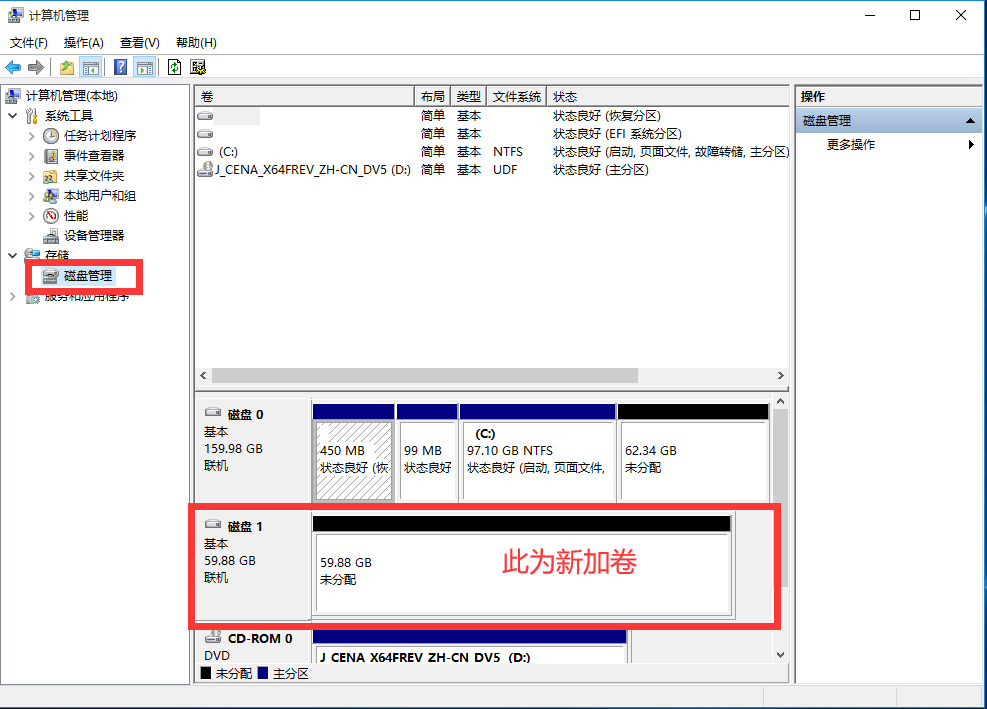The image size is (987, 709).
Task: Select the 59.88 GB unallocated Disk 1 space
Action: click(x=522, y=572)
